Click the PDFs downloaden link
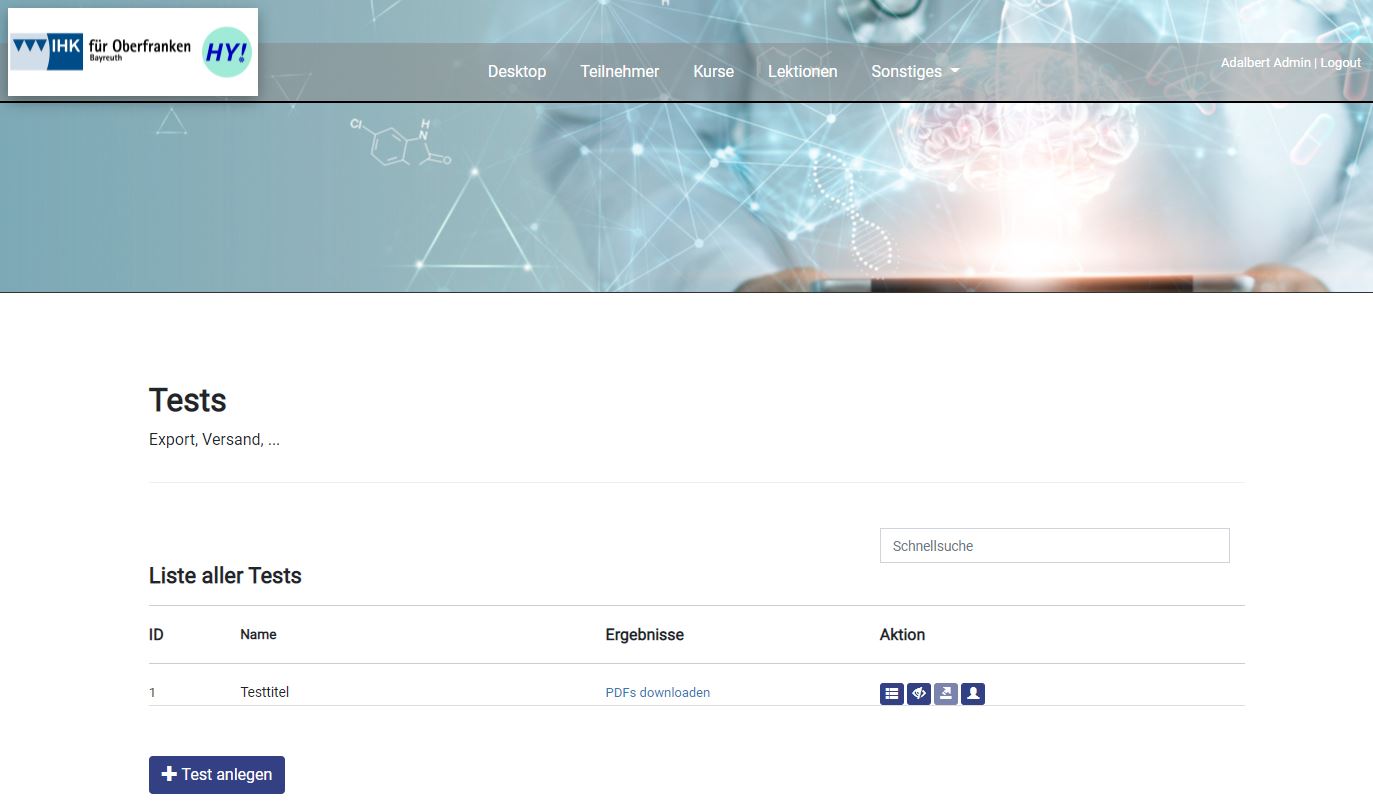The image size is (1373, 804). [x=657, y=693]
